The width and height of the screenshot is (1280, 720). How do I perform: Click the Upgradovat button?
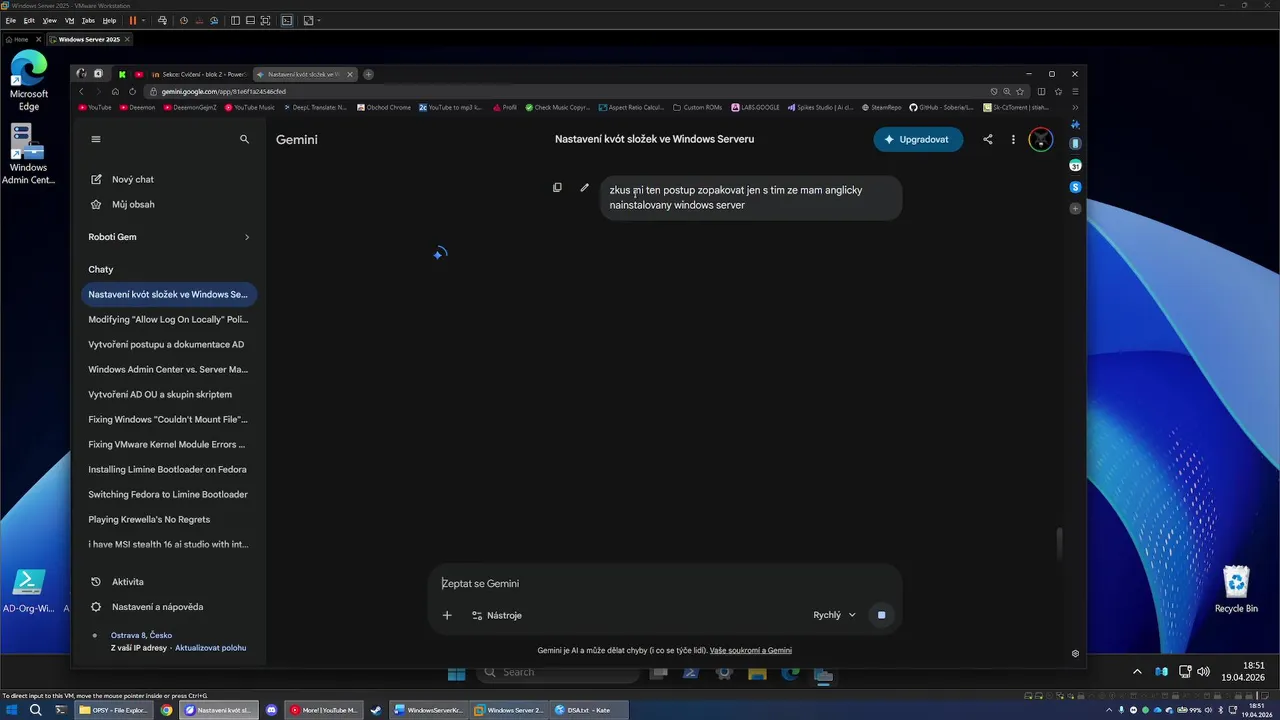(918, 139)
